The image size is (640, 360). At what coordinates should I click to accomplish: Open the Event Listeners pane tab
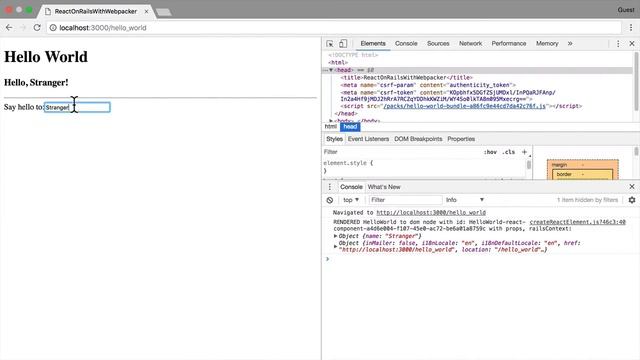click(368, 139)
